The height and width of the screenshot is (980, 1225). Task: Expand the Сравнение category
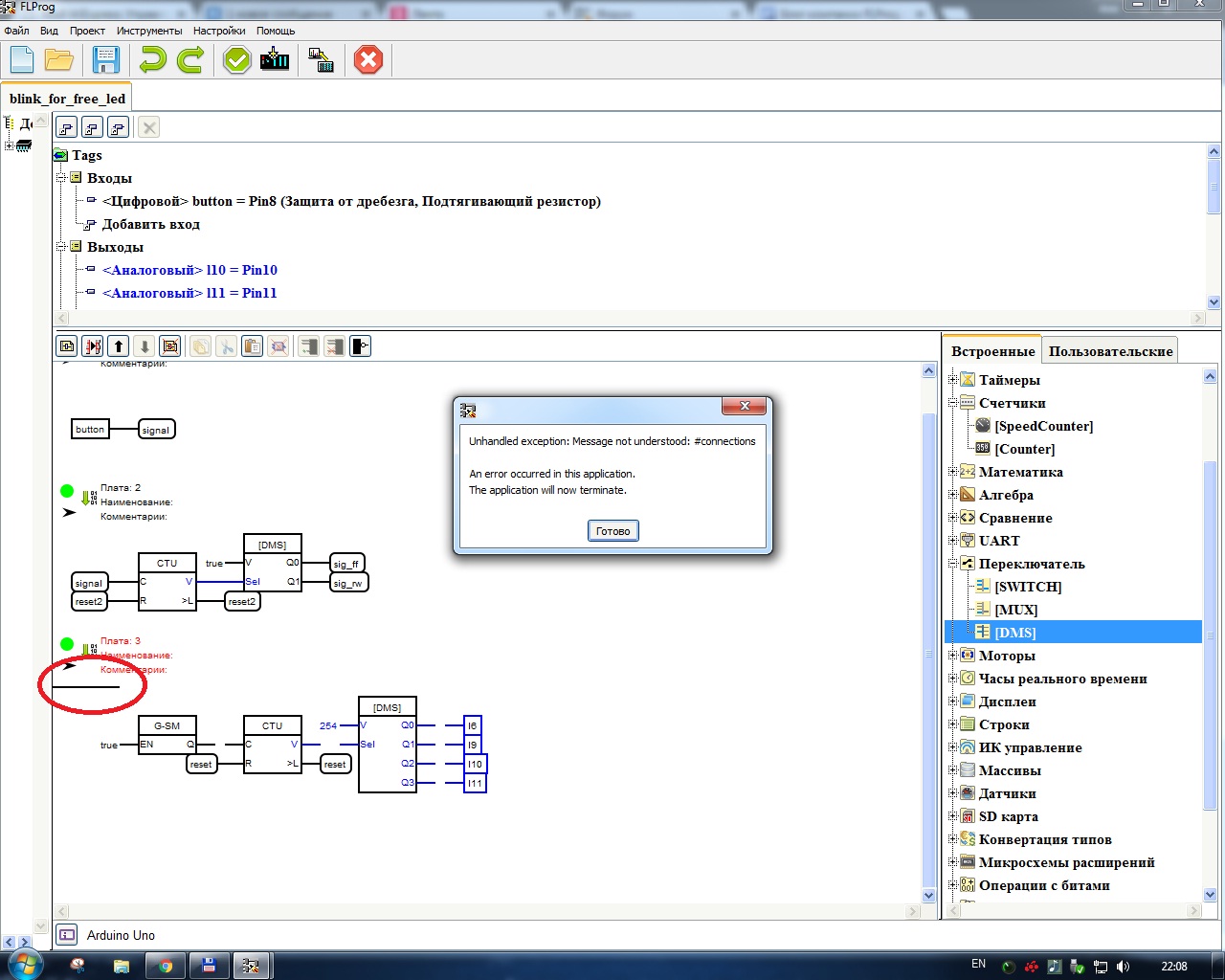tap(952, 518)
